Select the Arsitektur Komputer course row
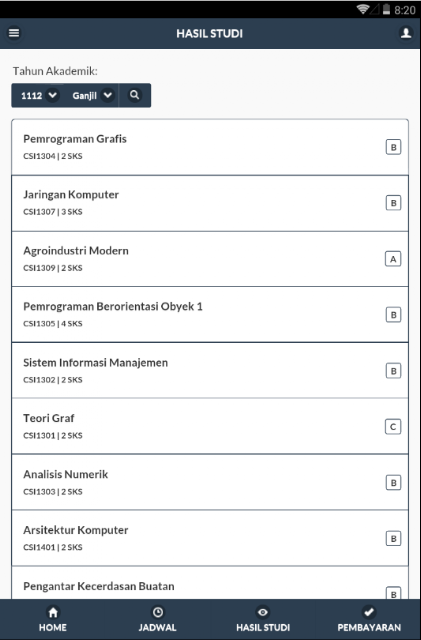Screen dimensions: 421x640 pyautogui.click(x=210, y=538)
